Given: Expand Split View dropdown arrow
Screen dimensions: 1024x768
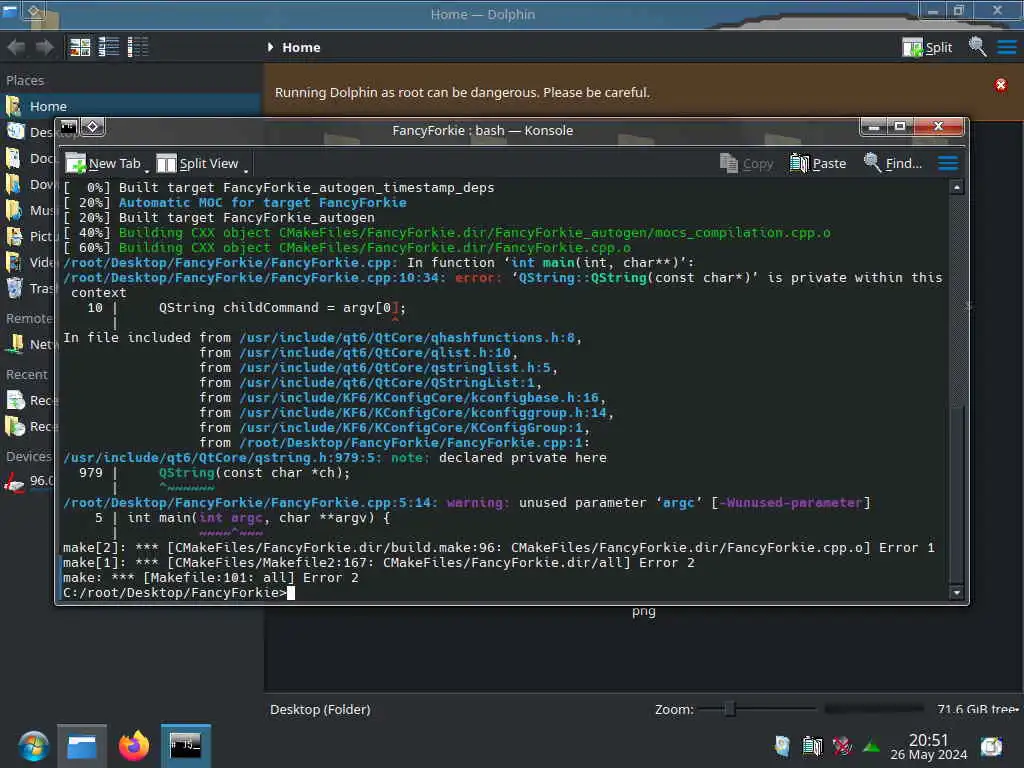Looking at the screenshot, I should click(x=246, y=171).
